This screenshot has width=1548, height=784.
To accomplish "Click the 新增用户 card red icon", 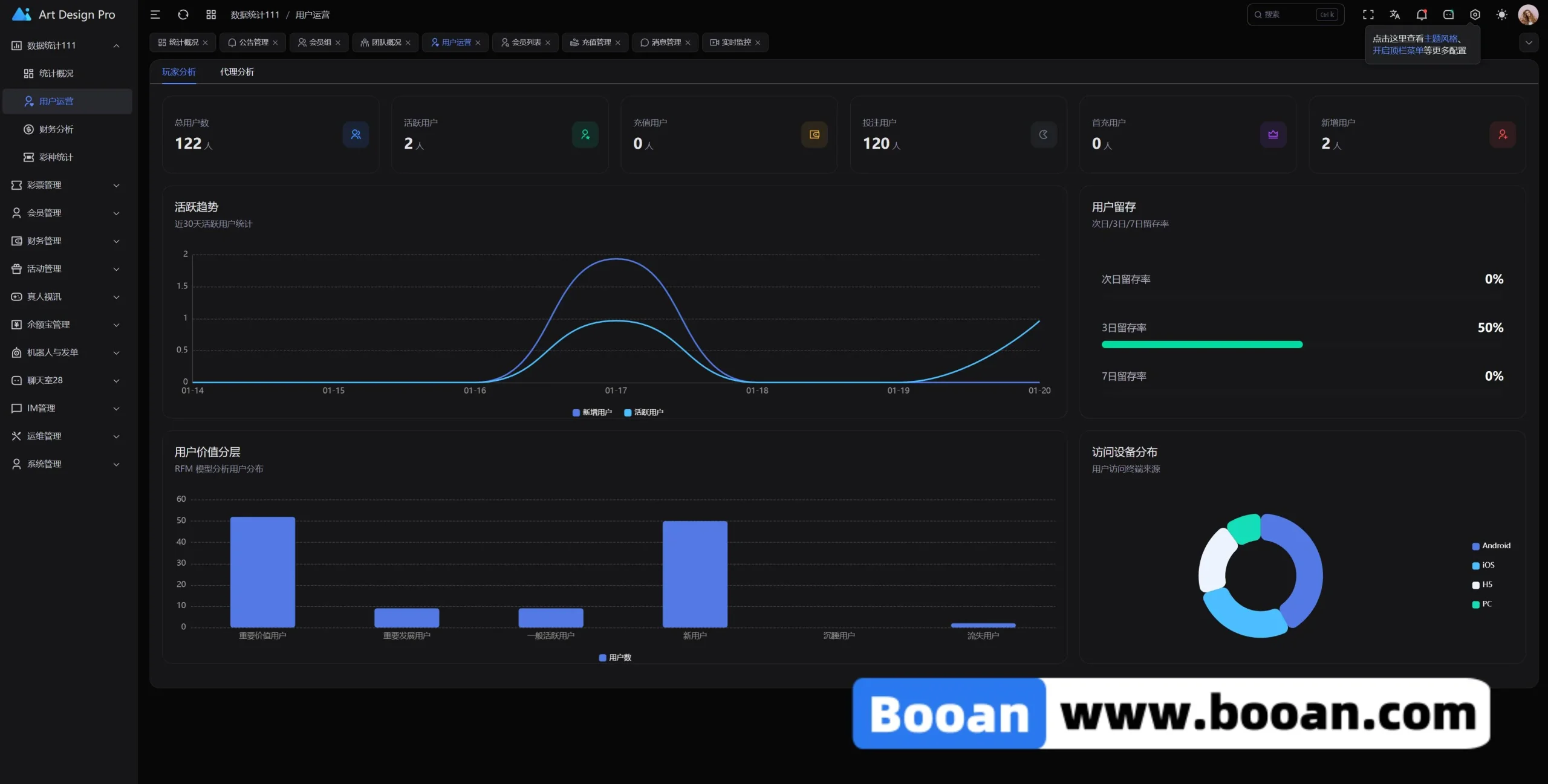I will point(1503,134).
